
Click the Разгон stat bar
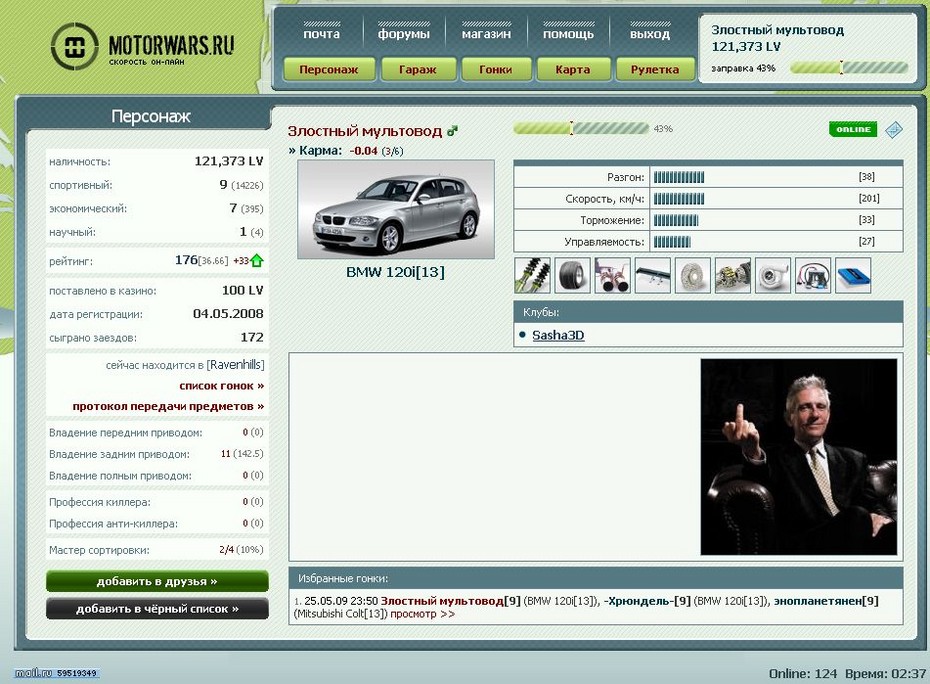679,177
